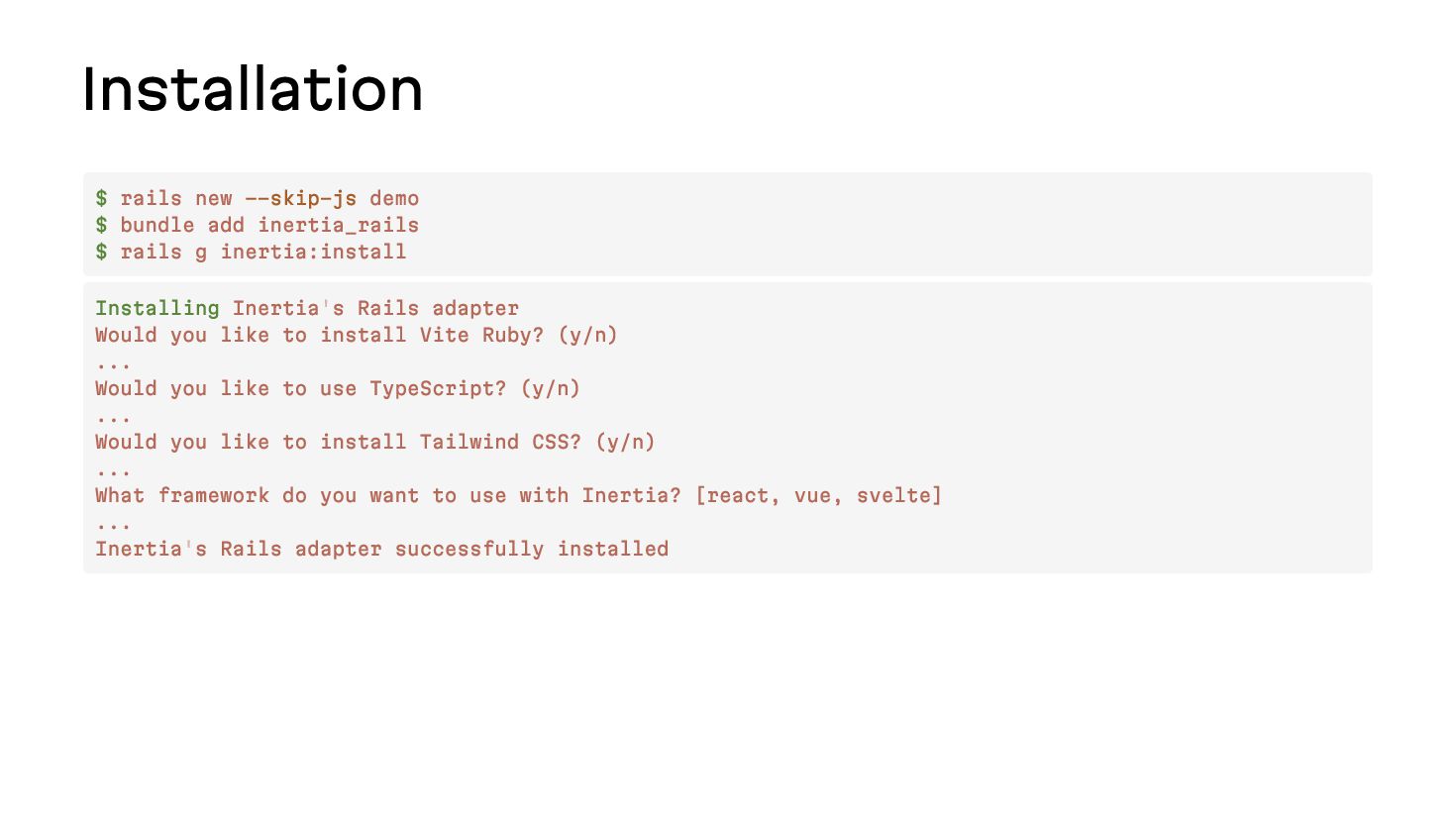
Task: Click the dollar prompt before bundle add
Action: [x=101, y=225]
